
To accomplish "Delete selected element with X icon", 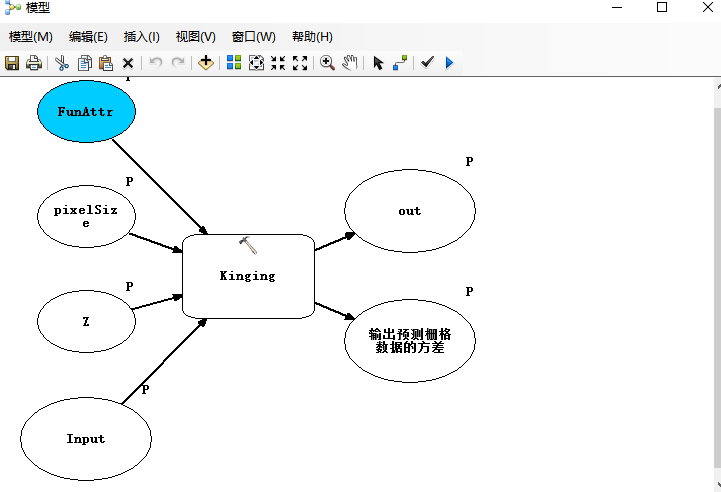I will tap(128, 63).
